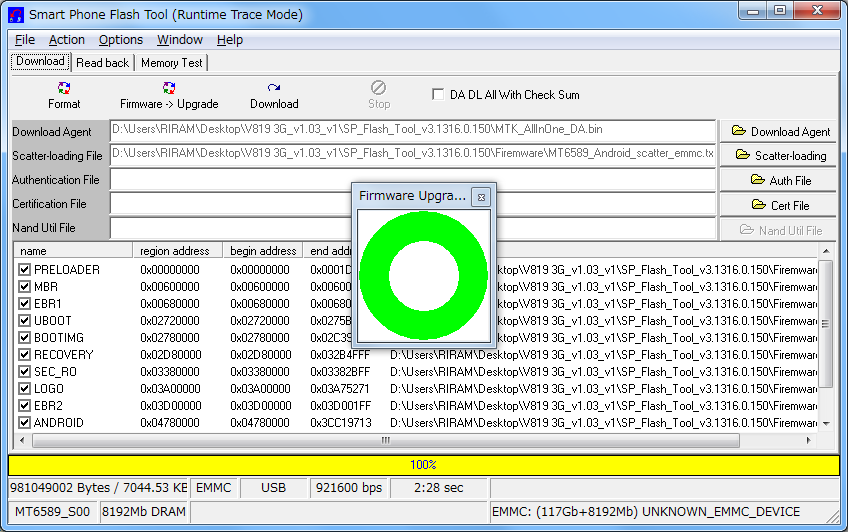The width and height of the screenshot is (848, 532).
Task: Uncheck the RECOVERY partition checkbox
Action: click(x=24, y=355)
